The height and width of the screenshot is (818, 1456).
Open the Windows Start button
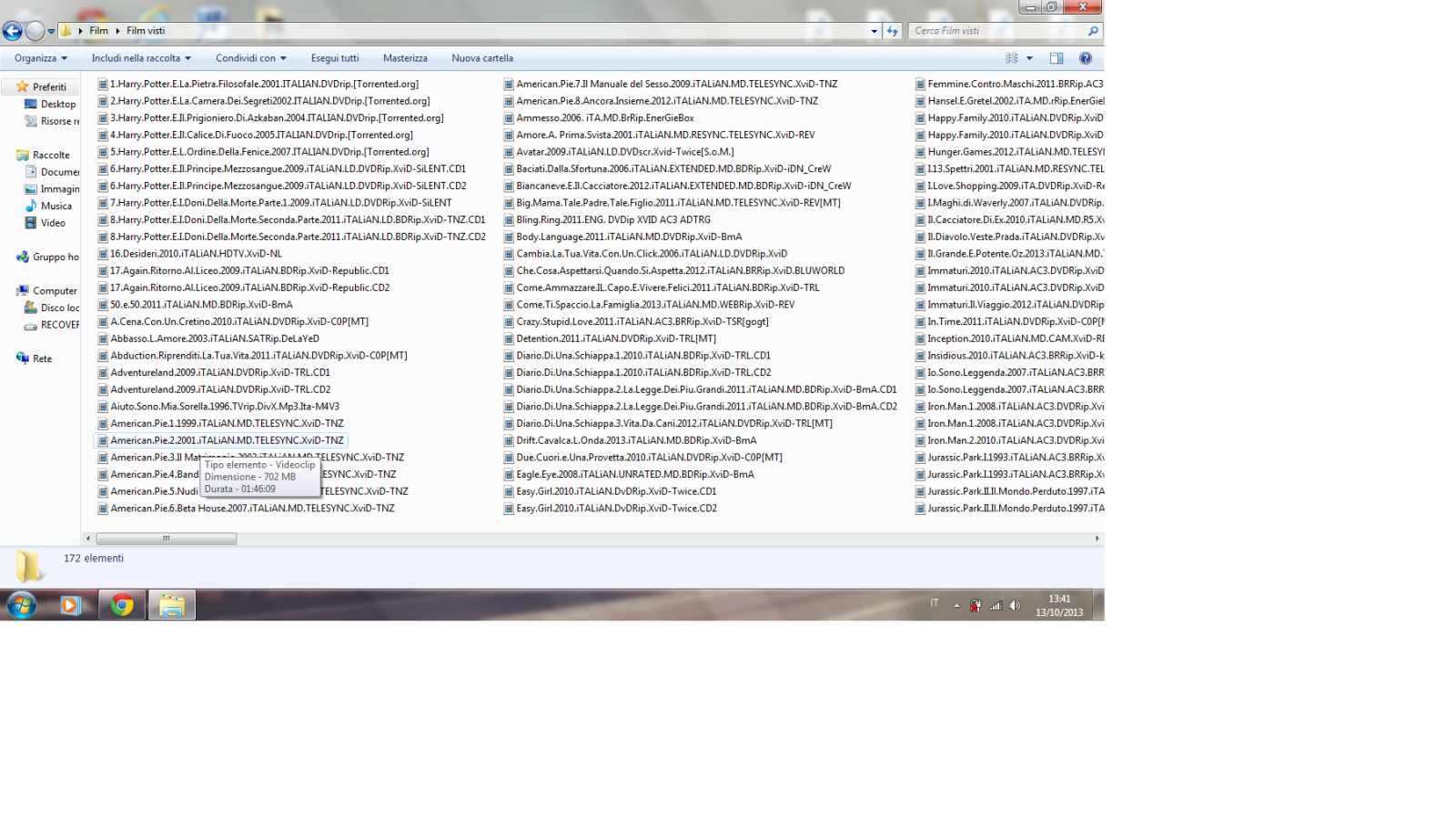click(x=21, y=605)
